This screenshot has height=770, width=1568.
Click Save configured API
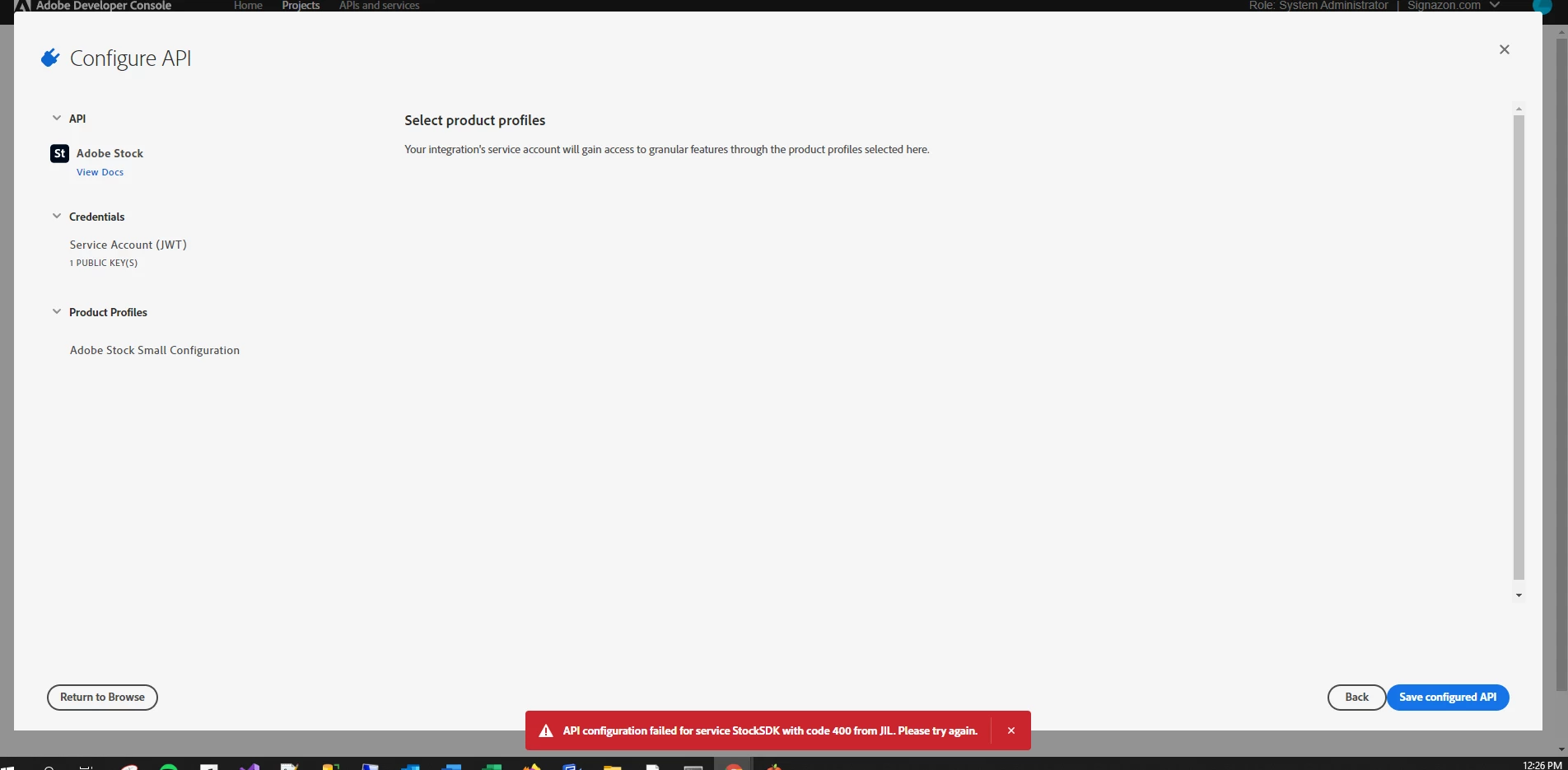[x=1448, y=697]
